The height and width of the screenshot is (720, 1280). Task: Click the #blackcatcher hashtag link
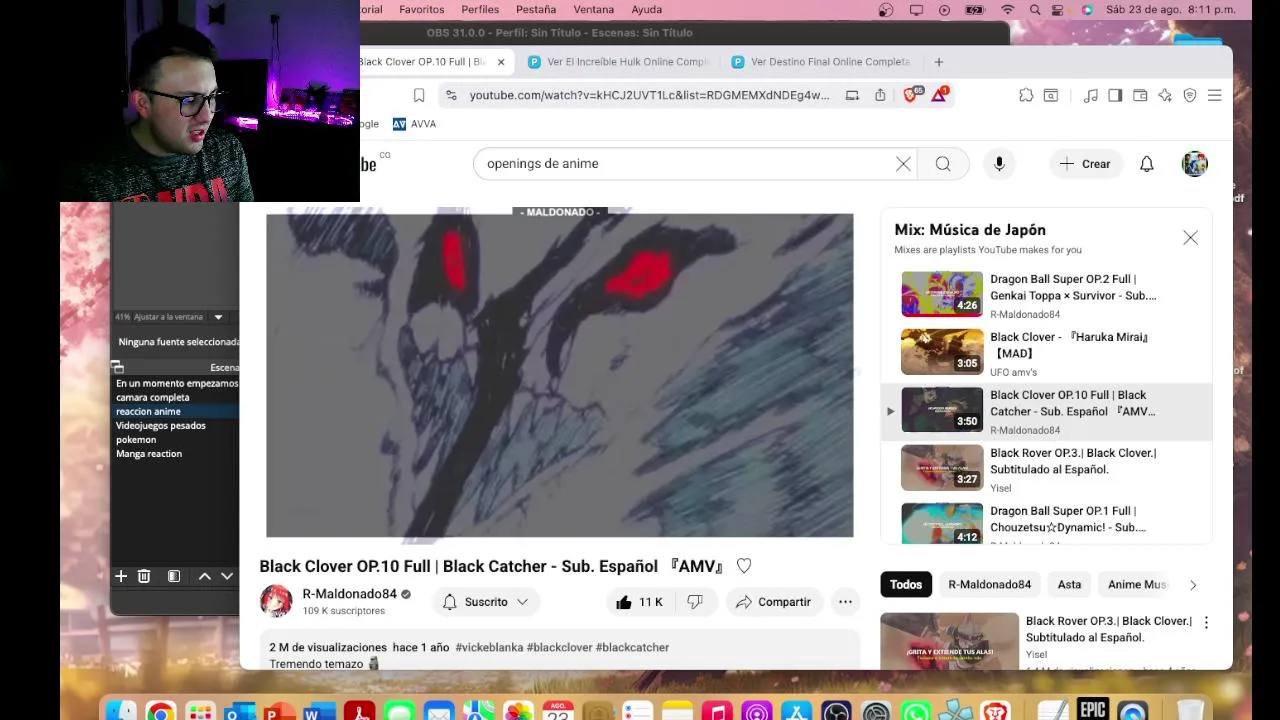(x=632, y=648)
